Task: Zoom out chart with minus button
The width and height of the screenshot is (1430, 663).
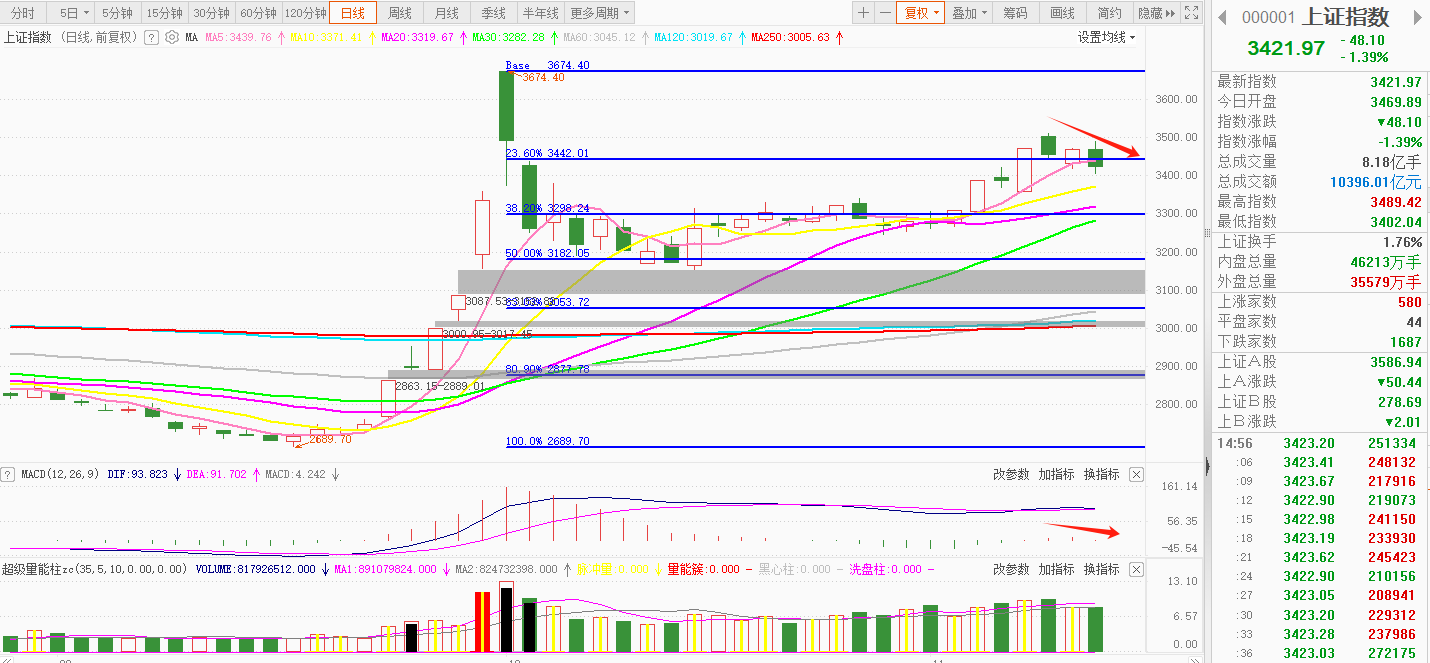Action: pyautogui.click(x=885, y=13)
